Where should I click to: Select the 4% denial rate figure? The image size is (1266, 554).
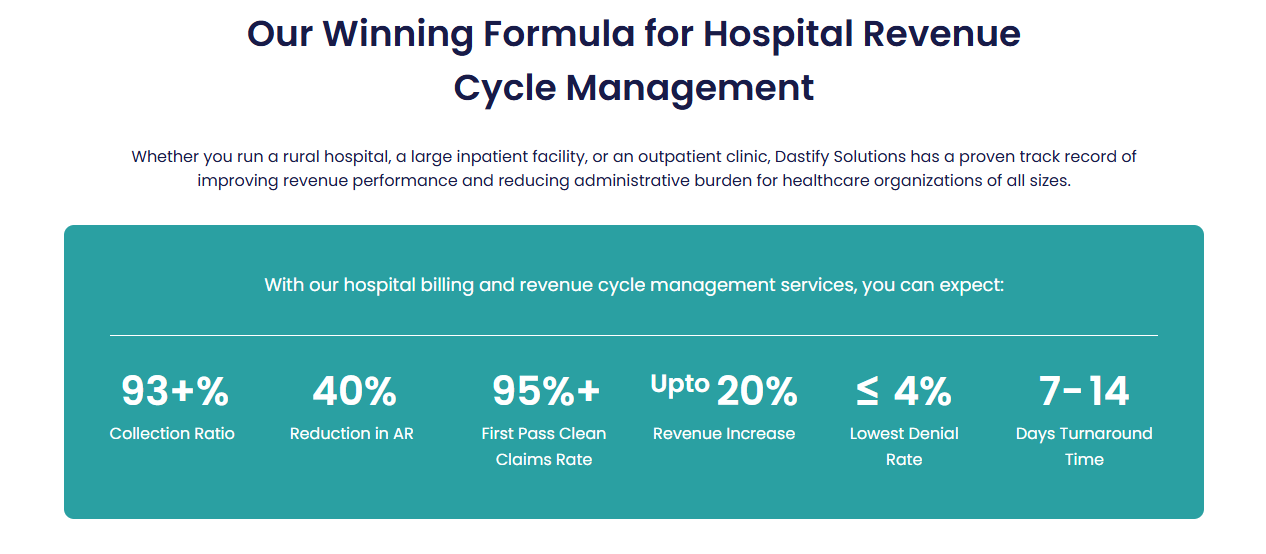[x=922, y=392]
